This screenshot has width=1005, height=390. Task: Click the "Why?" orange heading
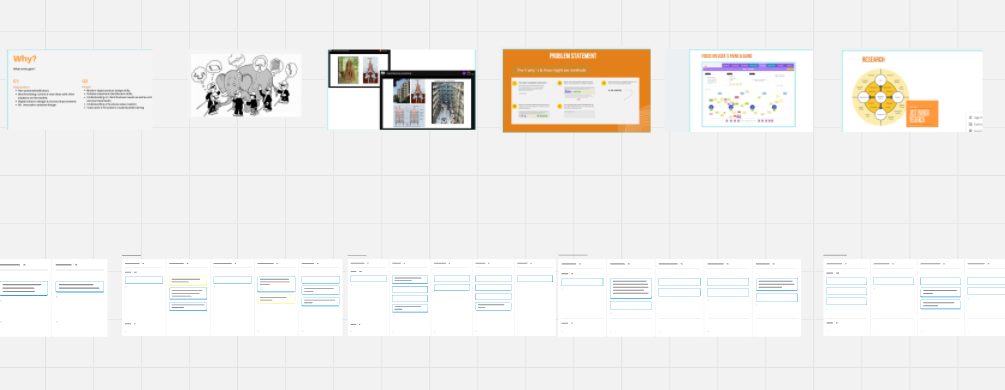pos(24,59)
